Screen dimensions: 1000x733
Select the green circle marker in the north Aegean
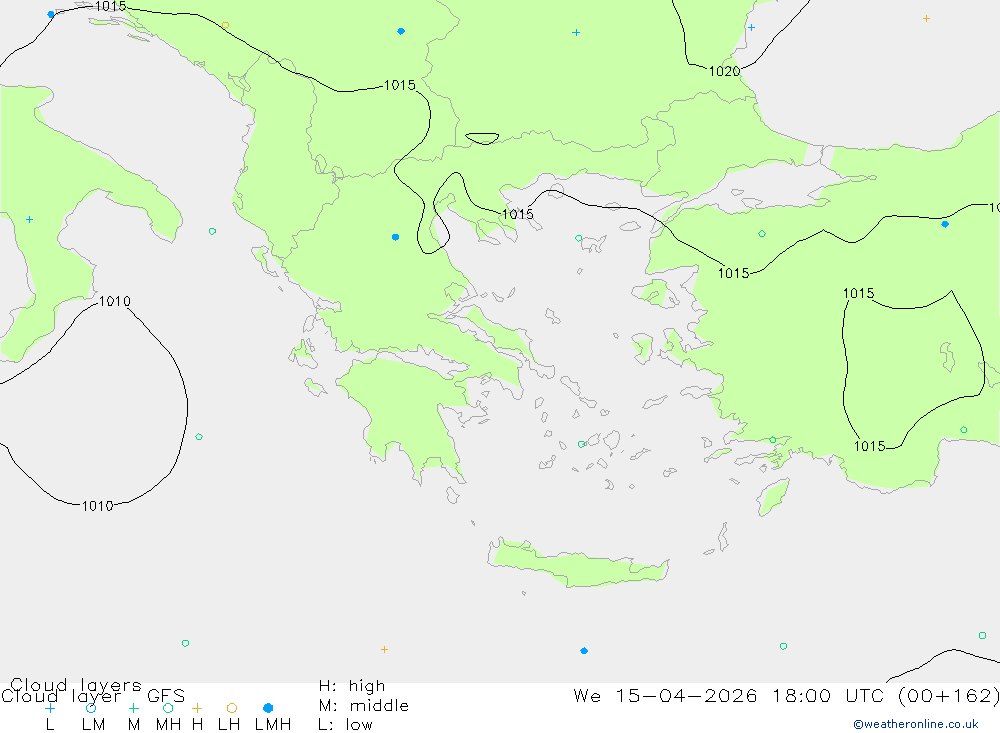point(578,238)
